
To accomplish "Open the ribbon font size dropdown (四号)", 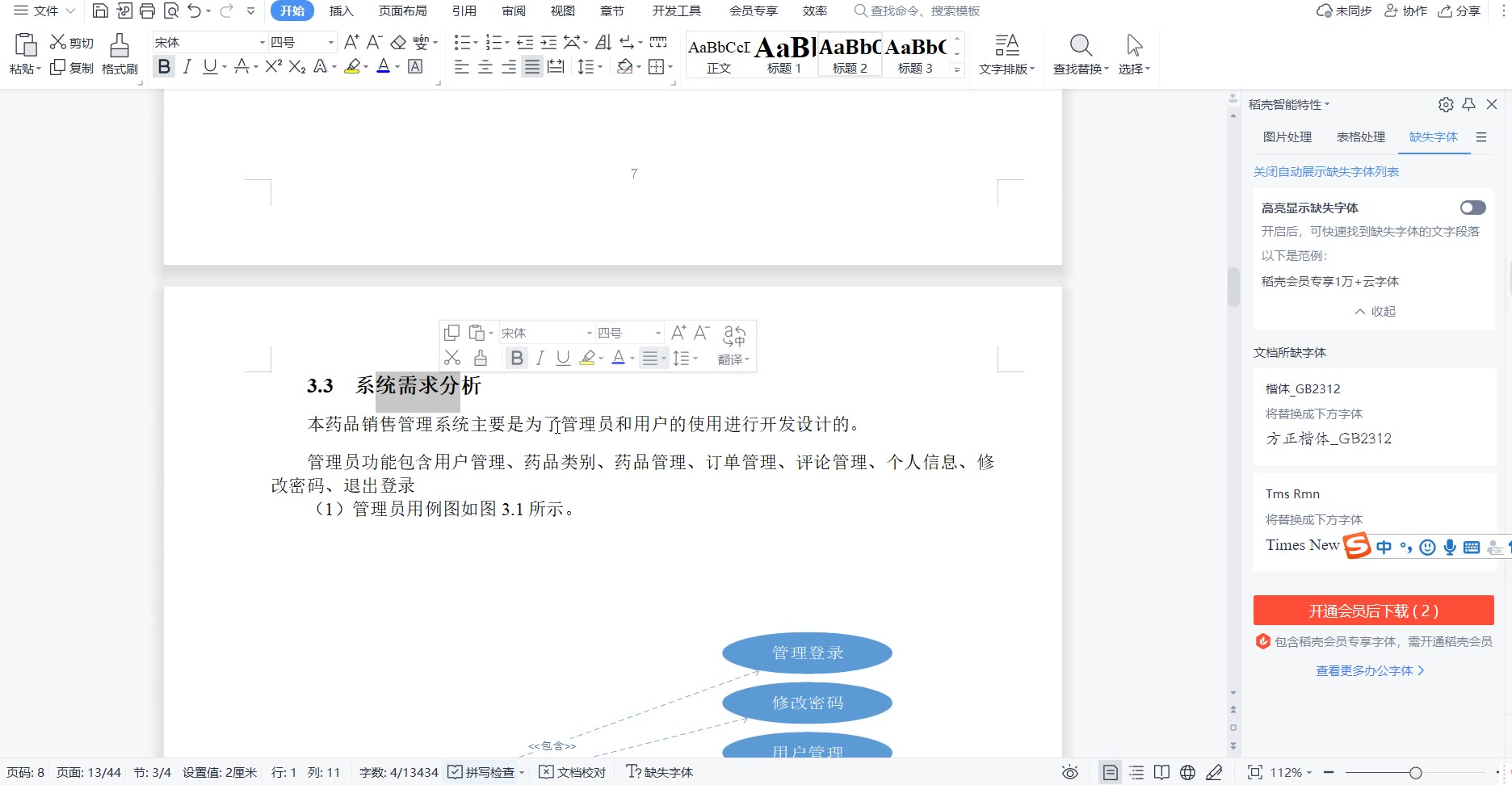I will coord(331,42).
